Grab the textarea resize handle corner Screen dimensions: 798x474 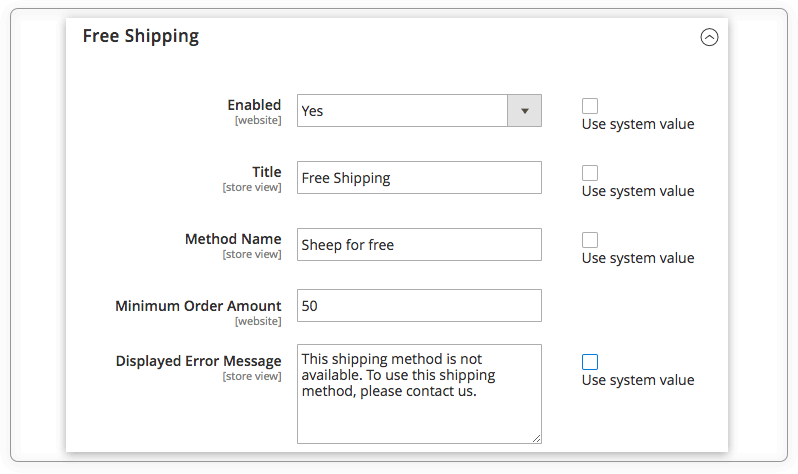pos(536,438)
